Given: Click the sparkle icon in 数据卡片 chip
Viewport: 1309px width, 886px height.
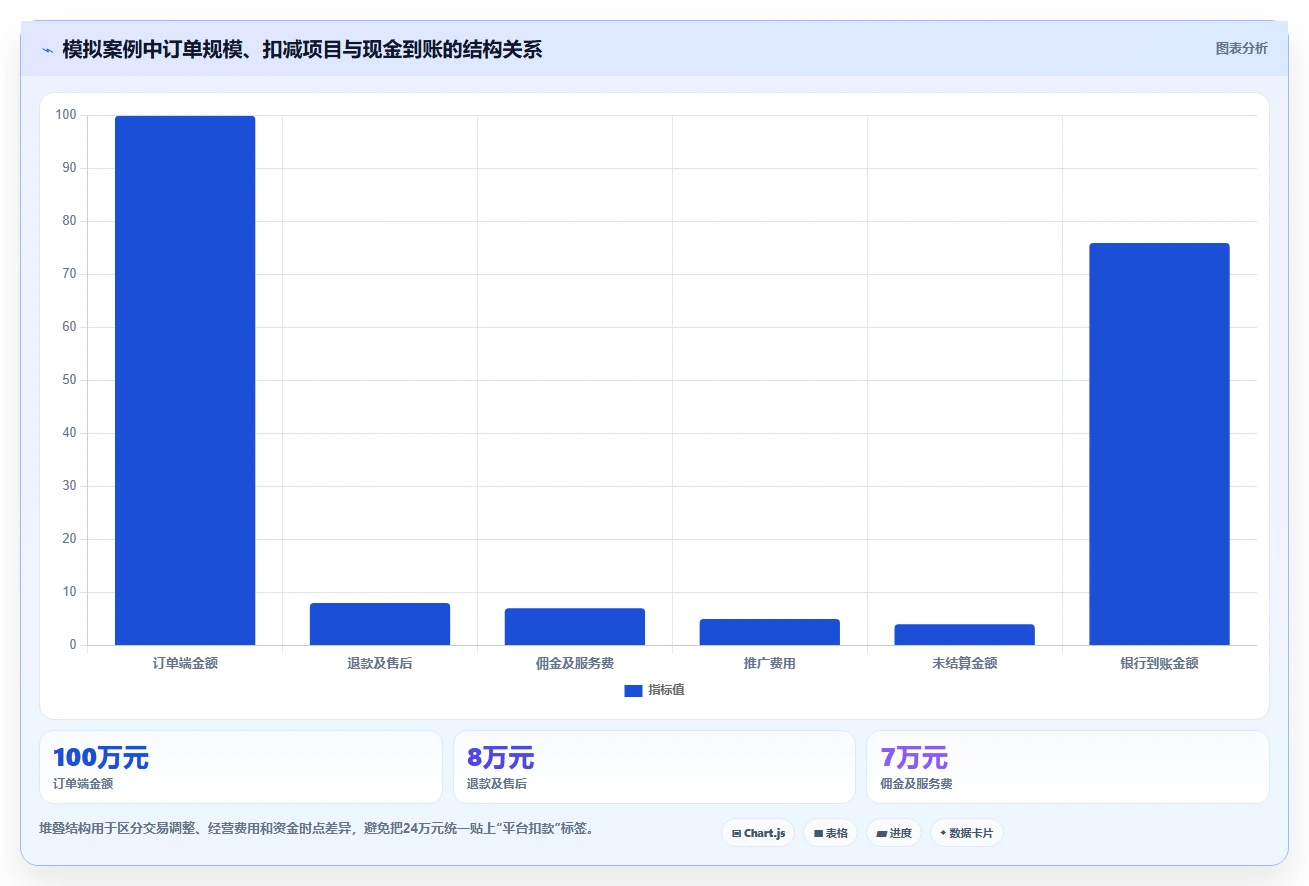Looking at the screenshot, I should point(943,833).
